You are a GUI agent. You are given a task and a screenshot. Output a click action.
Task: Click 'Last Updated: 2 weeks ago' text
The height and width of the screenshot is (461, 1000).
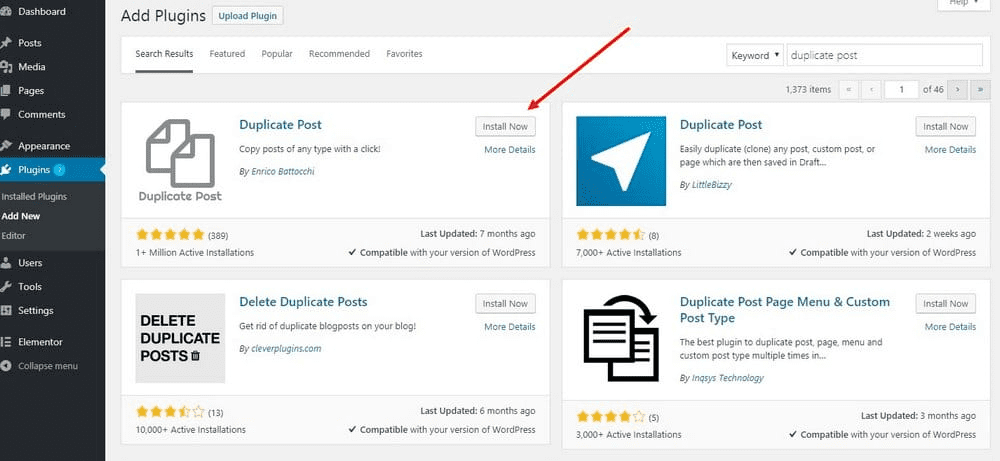point(921,234)
